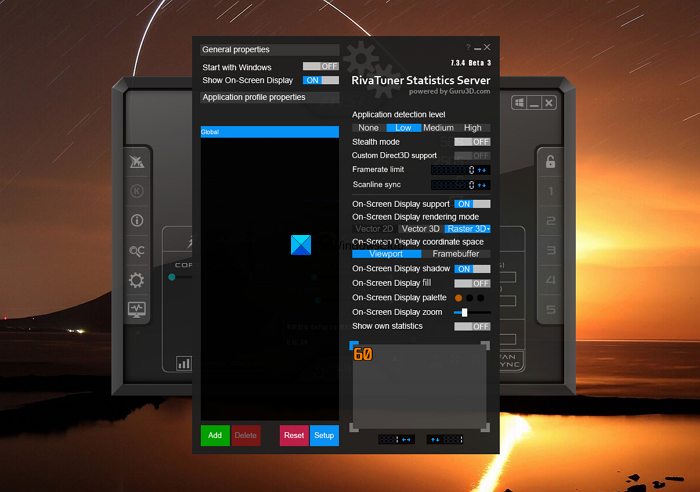Click bottom-right corner marker of OSD preview
Screen dimensions: 700x492
click(x=485, y=428)
